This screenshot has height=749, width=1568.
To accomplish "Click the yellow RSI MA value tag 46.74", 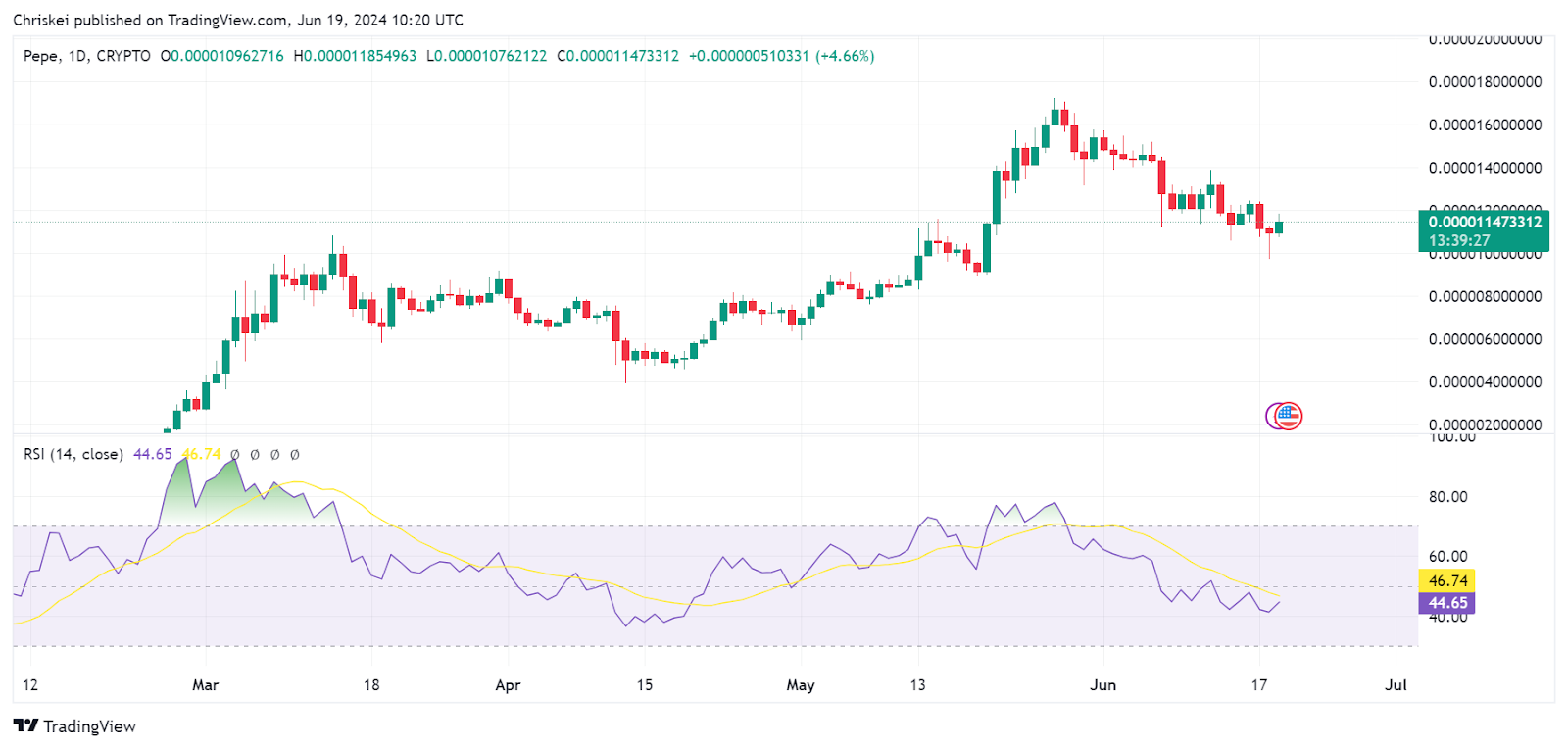I will tap(1447, 581).
